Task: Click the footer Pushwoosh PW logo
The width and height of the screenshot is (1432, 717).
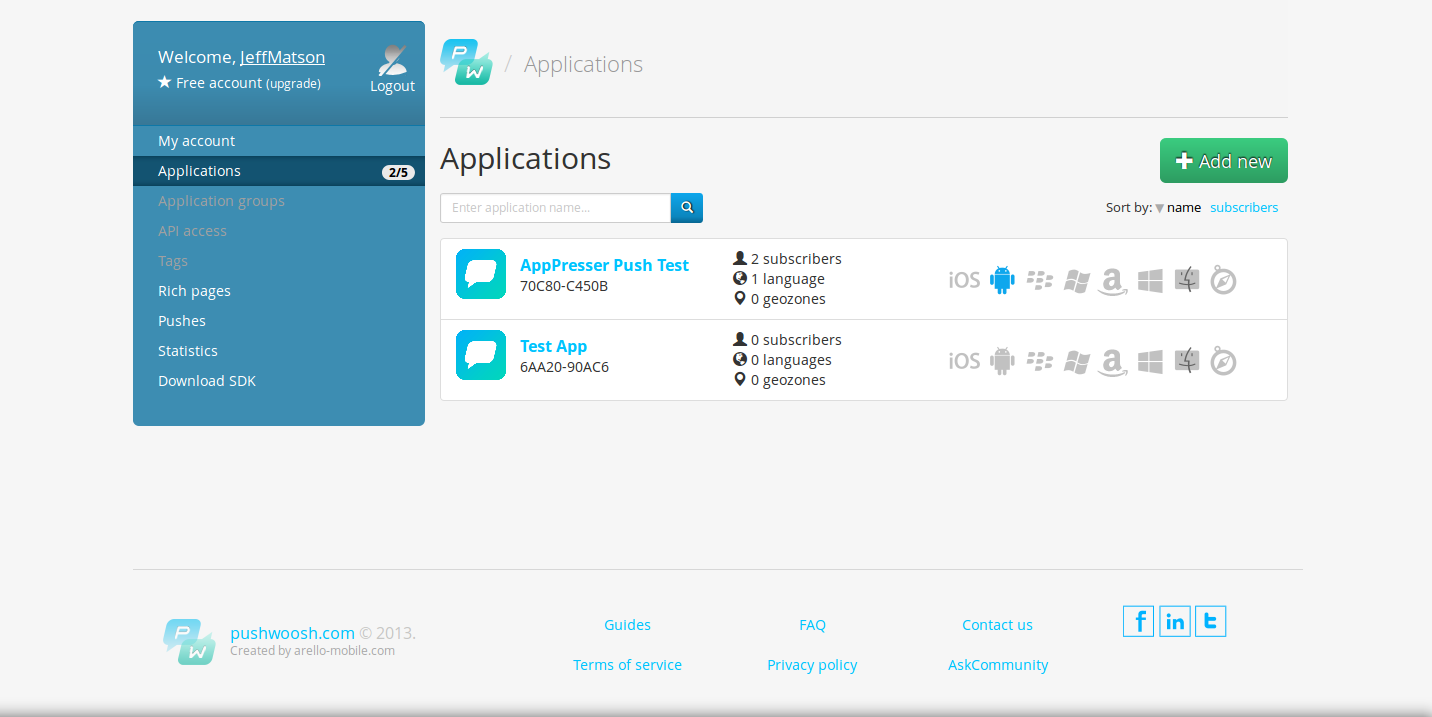Action: [x=190, y=641]
